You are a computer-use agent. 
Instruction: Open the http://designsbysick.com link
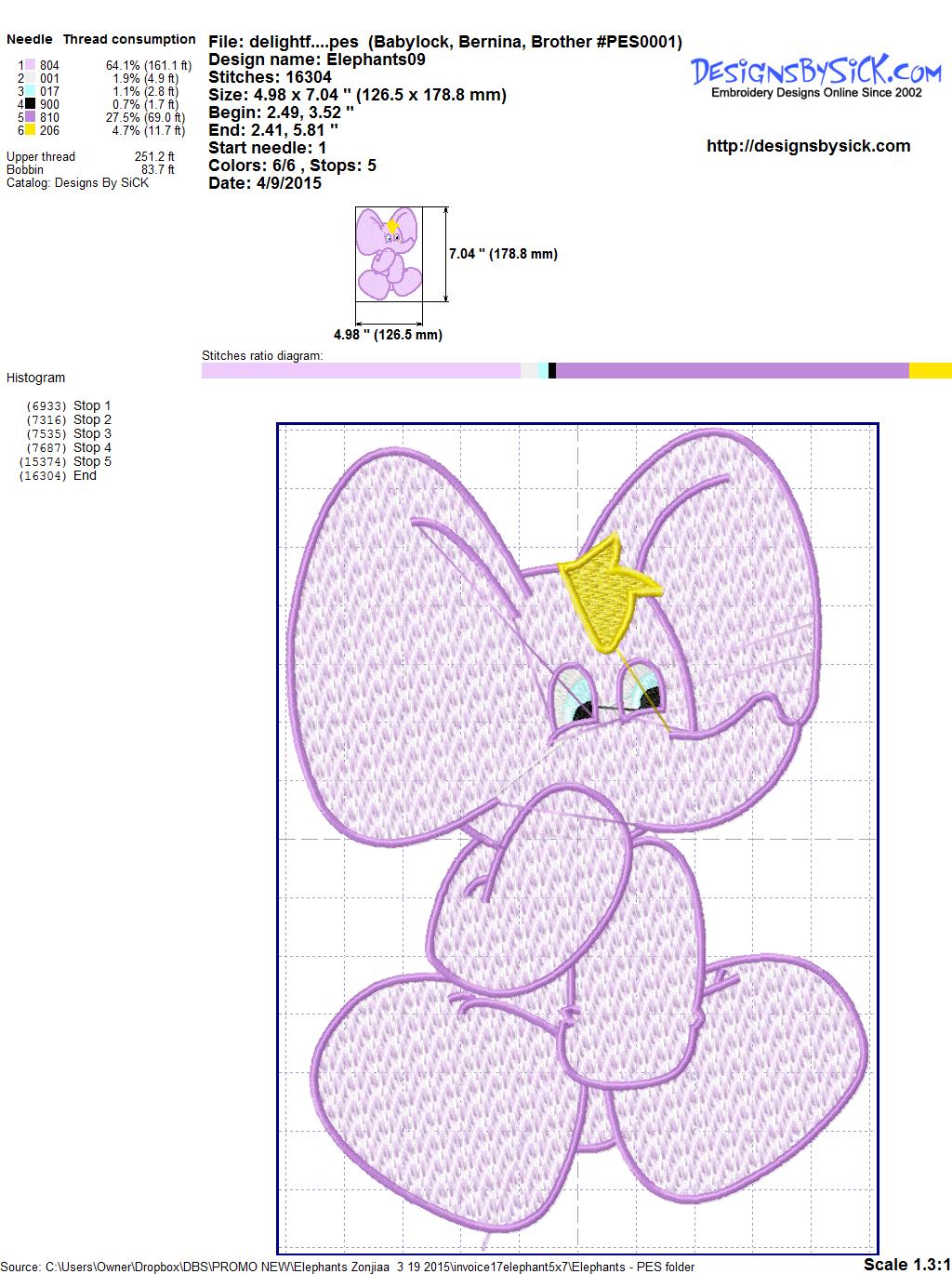click(x=808, y=146)
